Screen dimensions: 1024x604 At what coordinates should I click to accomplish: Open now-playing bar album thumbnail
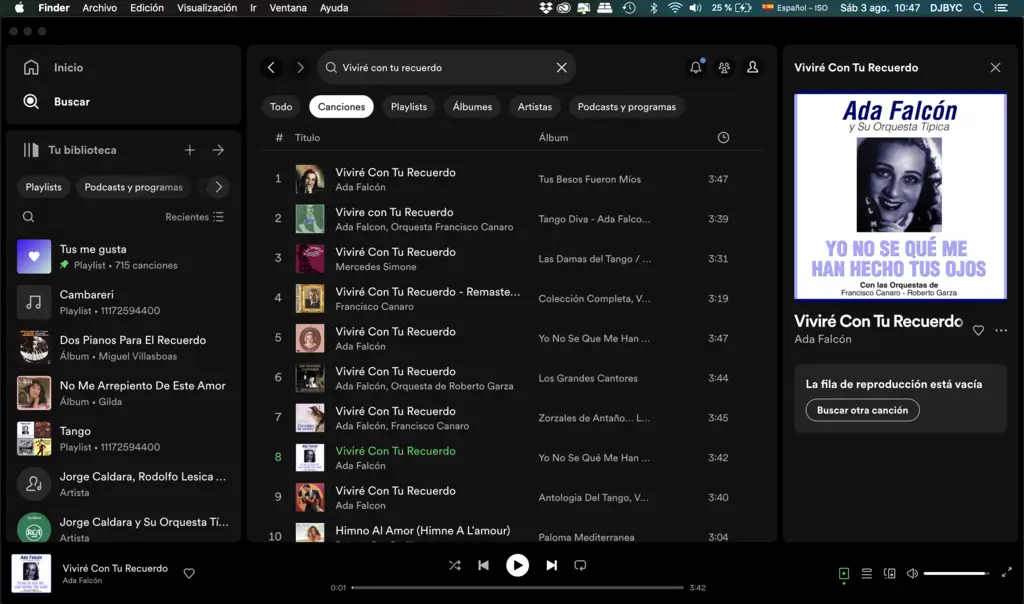[31, 573]
